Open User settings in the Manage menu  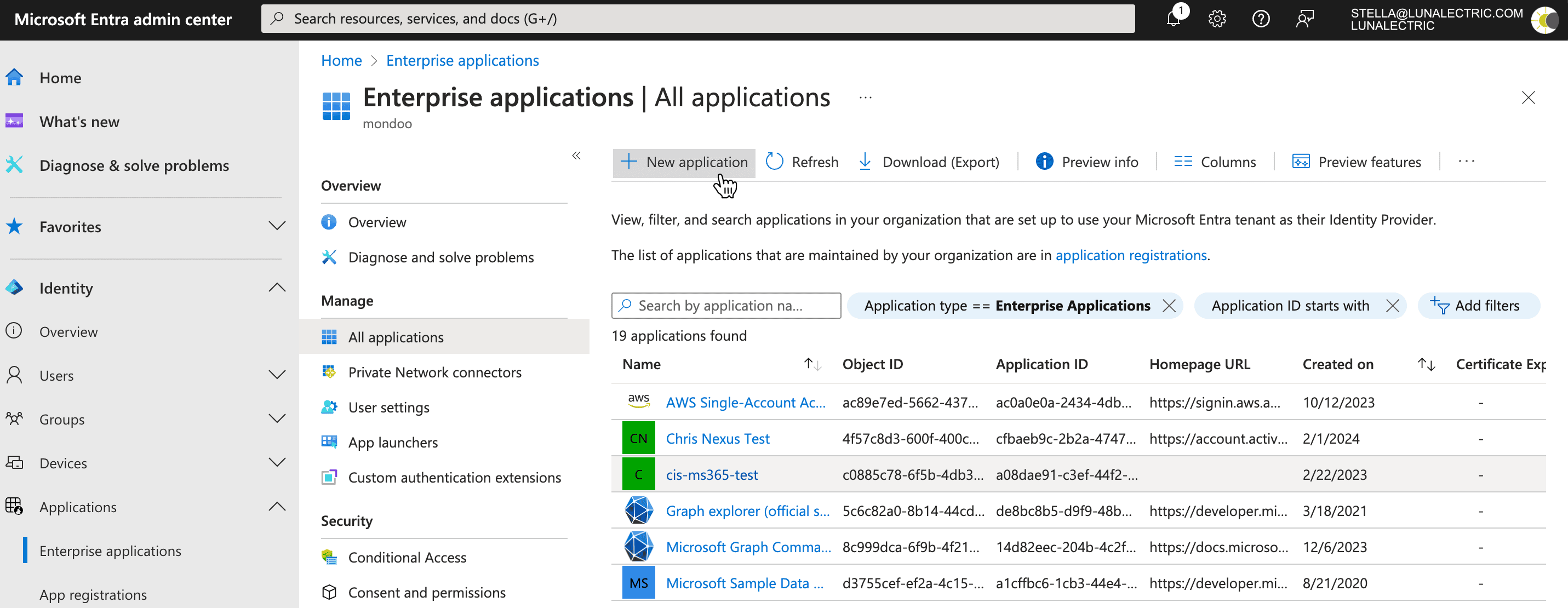click(x=388, y=407)
